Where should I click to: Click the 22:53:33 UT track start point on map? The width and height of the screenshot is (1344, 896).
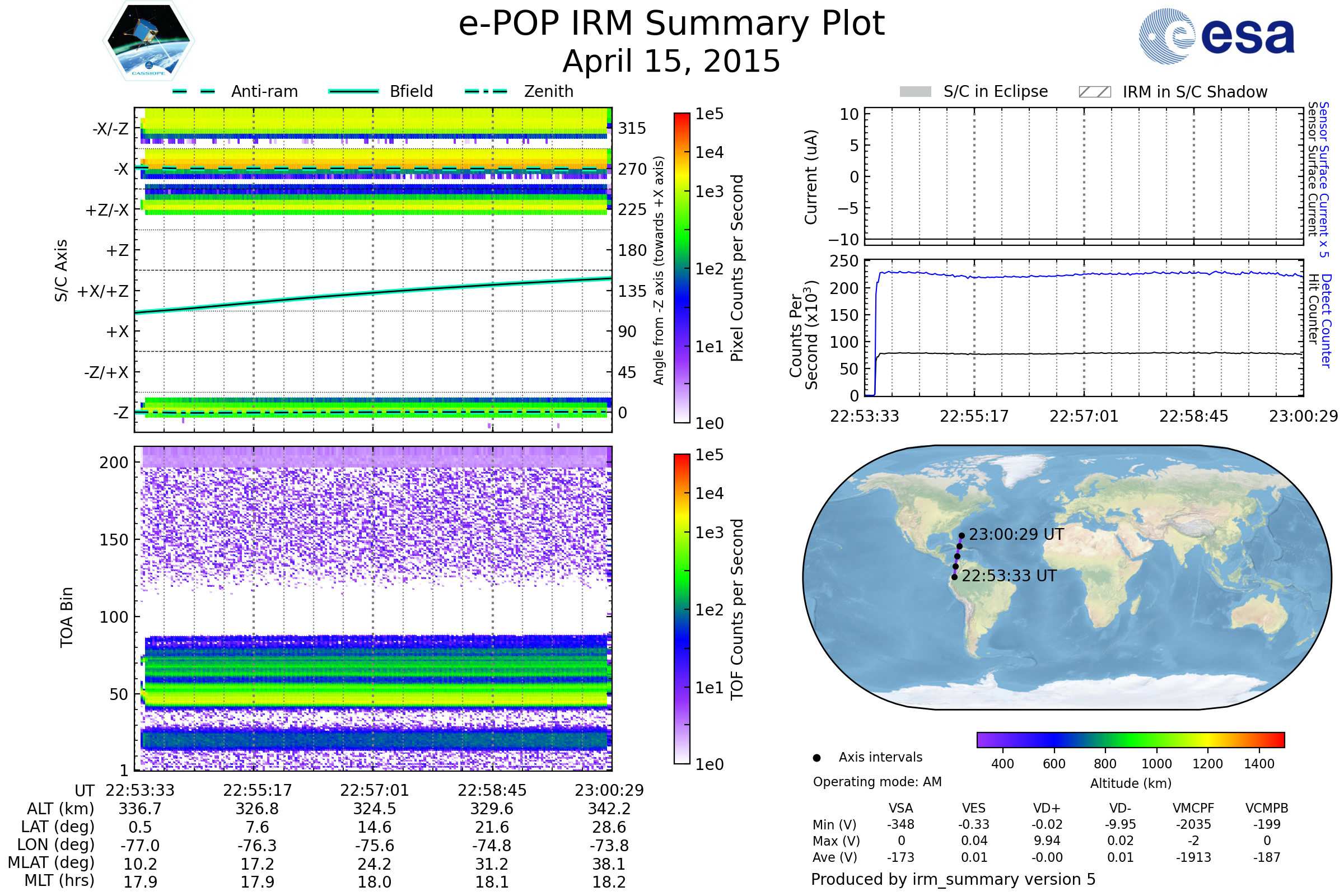(x=954, y=577)
